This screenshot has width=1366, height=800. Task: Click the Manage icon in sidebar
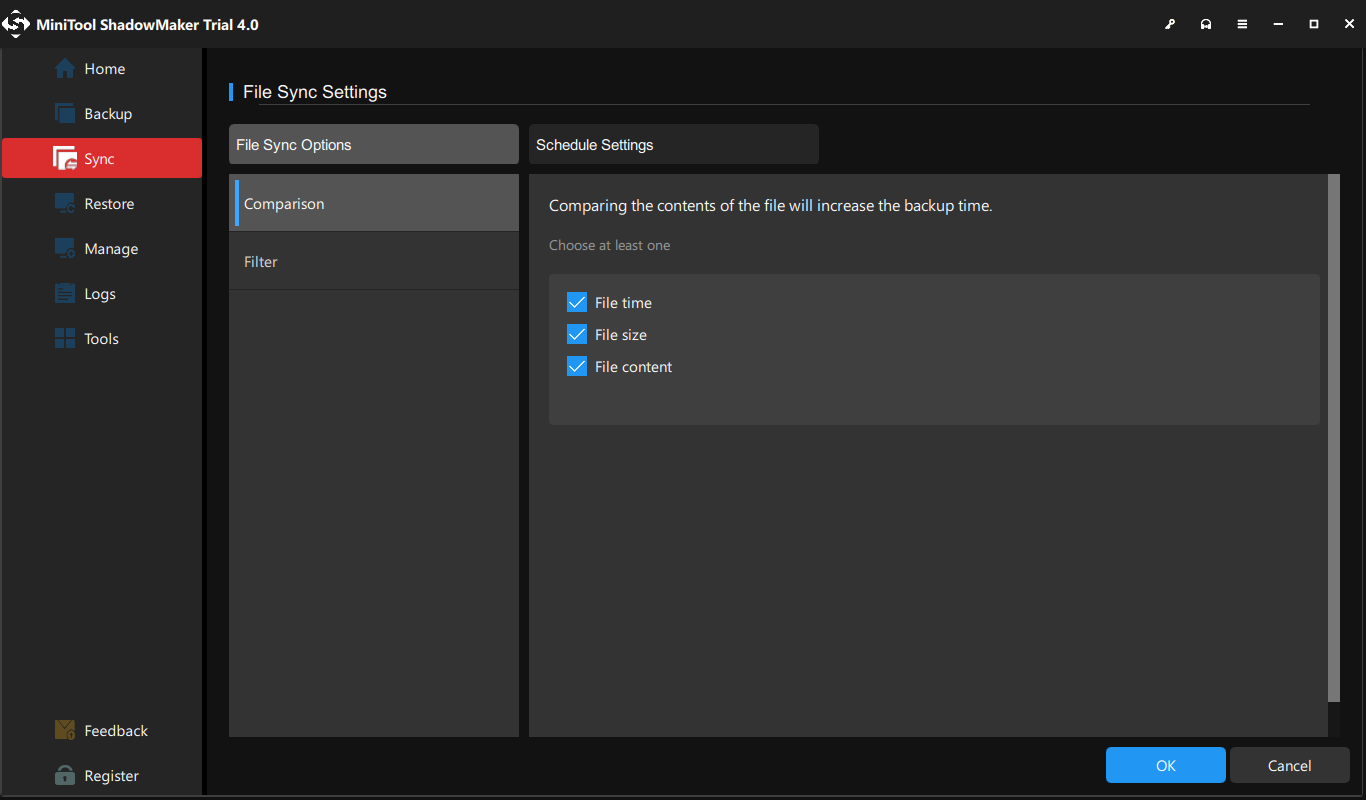(x=65, y=249)
